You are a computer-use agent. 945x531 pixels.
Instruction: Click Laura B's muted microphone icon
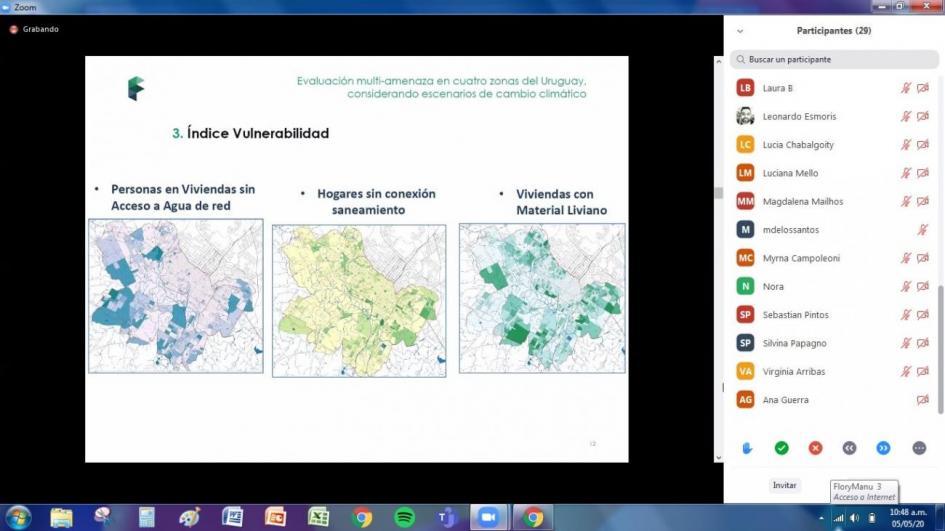pos(905,88)
